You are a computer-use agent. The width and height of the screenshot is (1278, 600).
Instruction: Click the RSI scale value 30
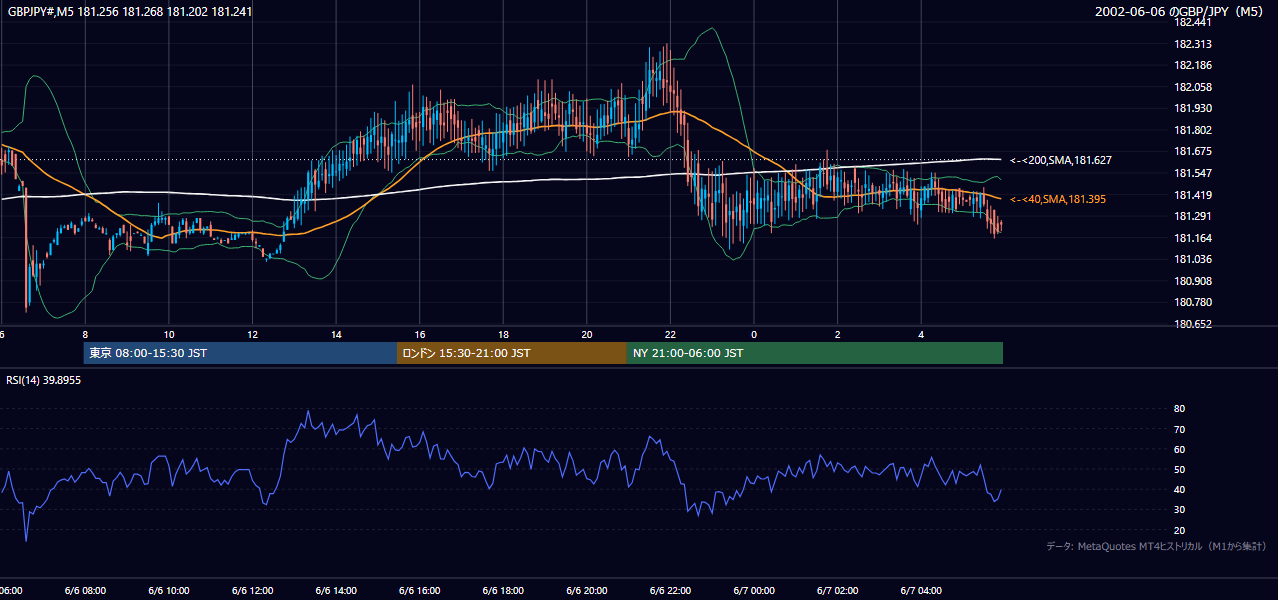[1179, 510]
